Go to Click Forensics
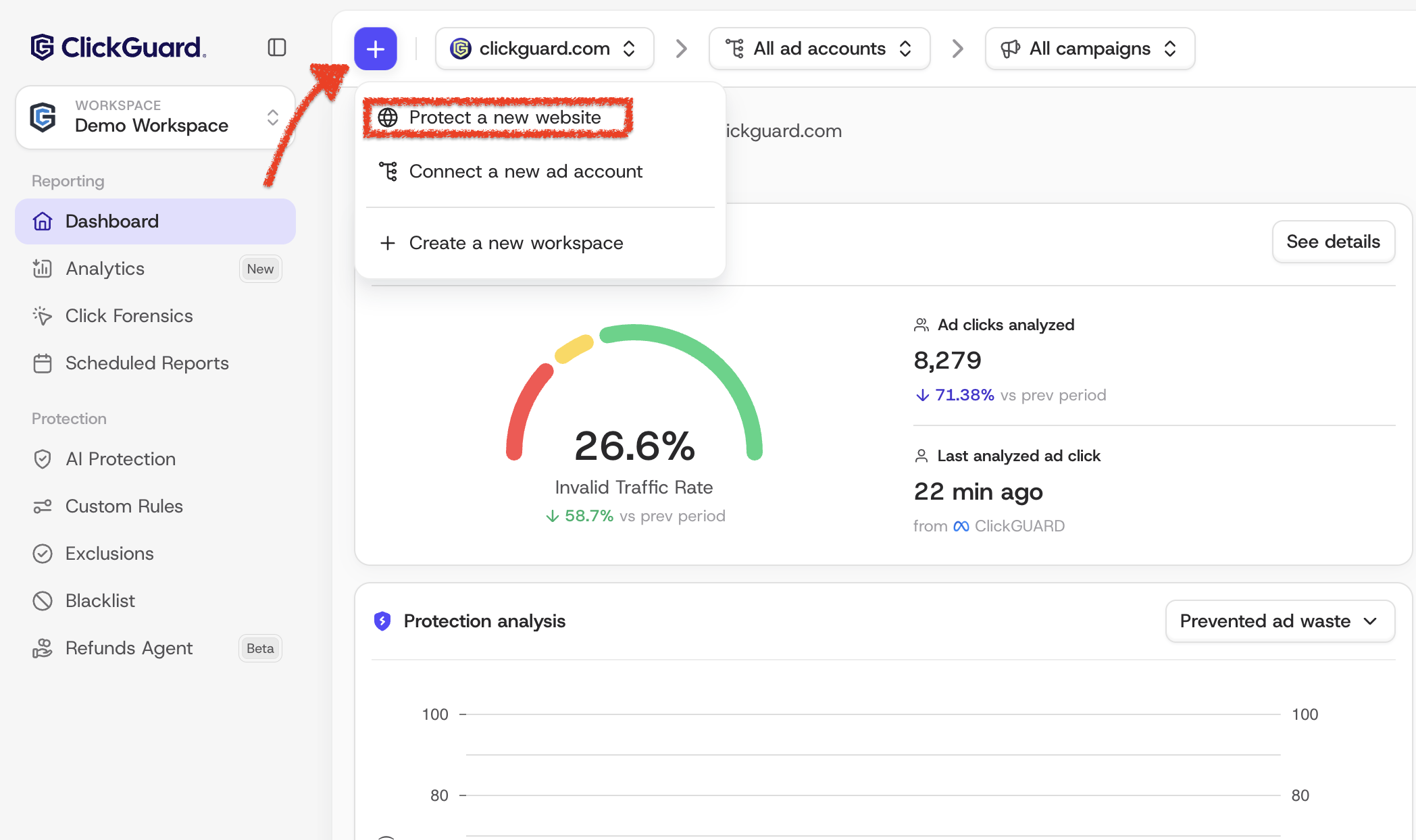1416x840 pixels. pyautogui.click(x=155, y=316)
